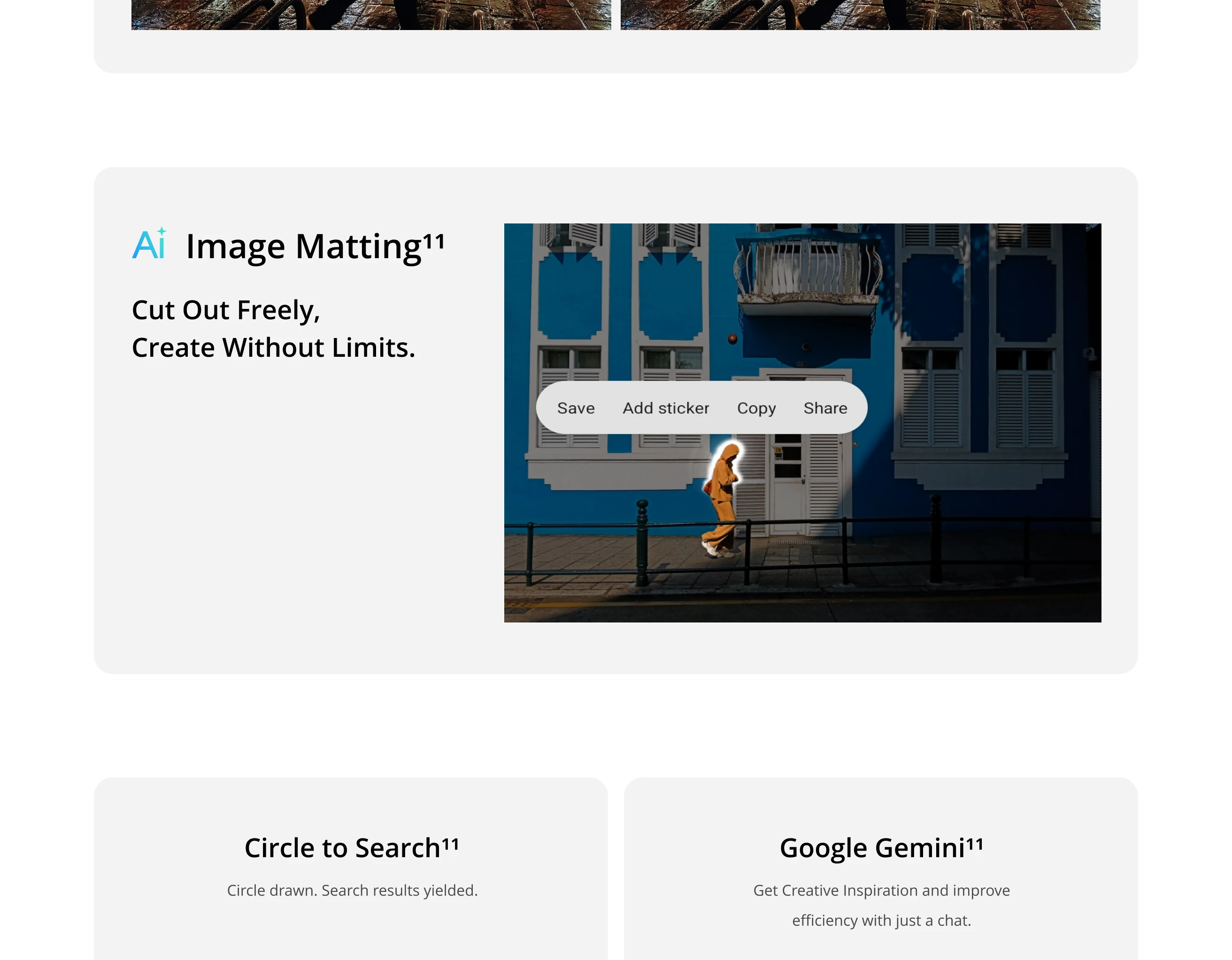Select Save in the floating cutout menu

click(575, 408)
